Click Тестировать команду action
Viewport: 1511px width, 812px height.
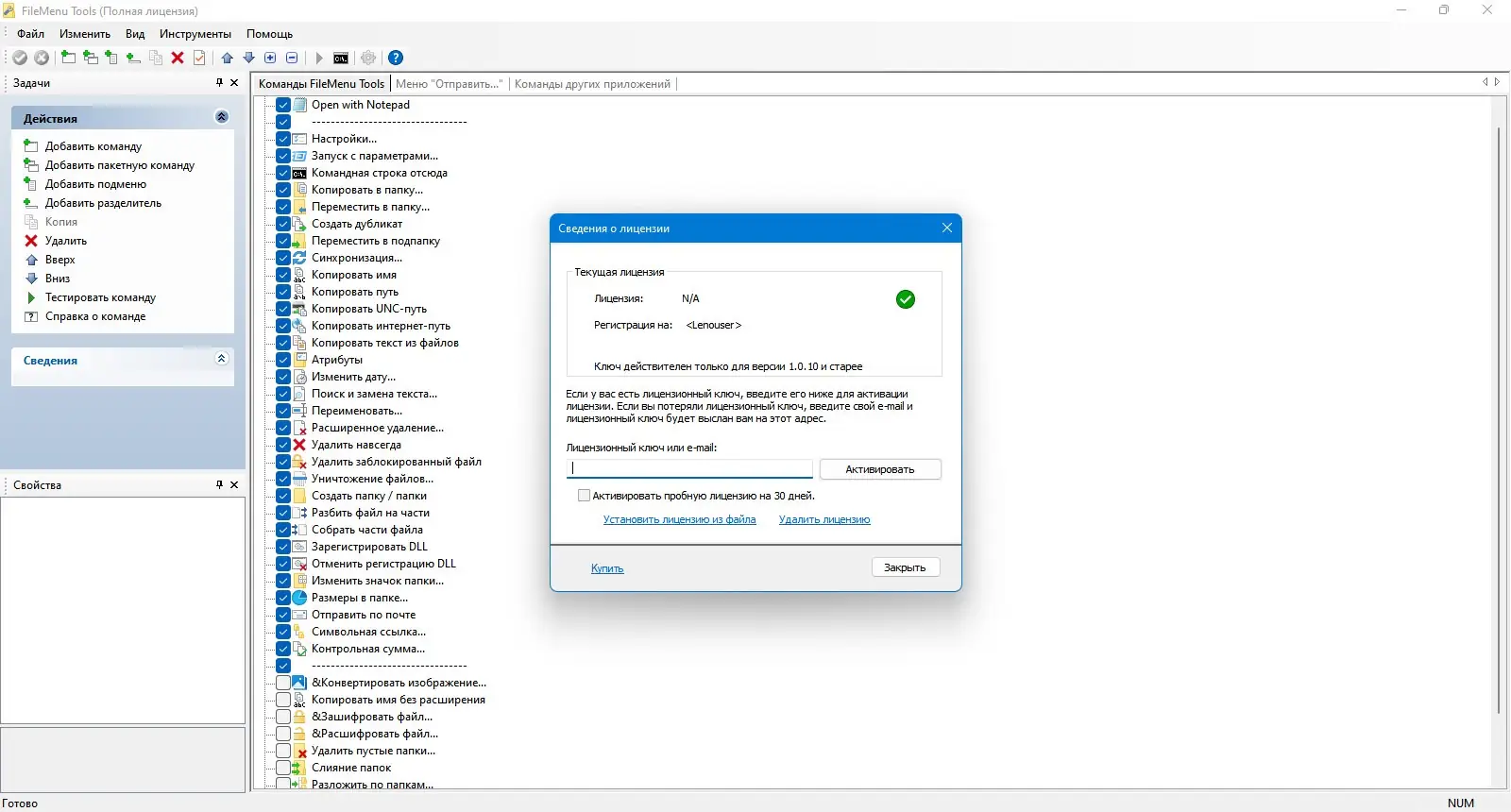point(100,297)
